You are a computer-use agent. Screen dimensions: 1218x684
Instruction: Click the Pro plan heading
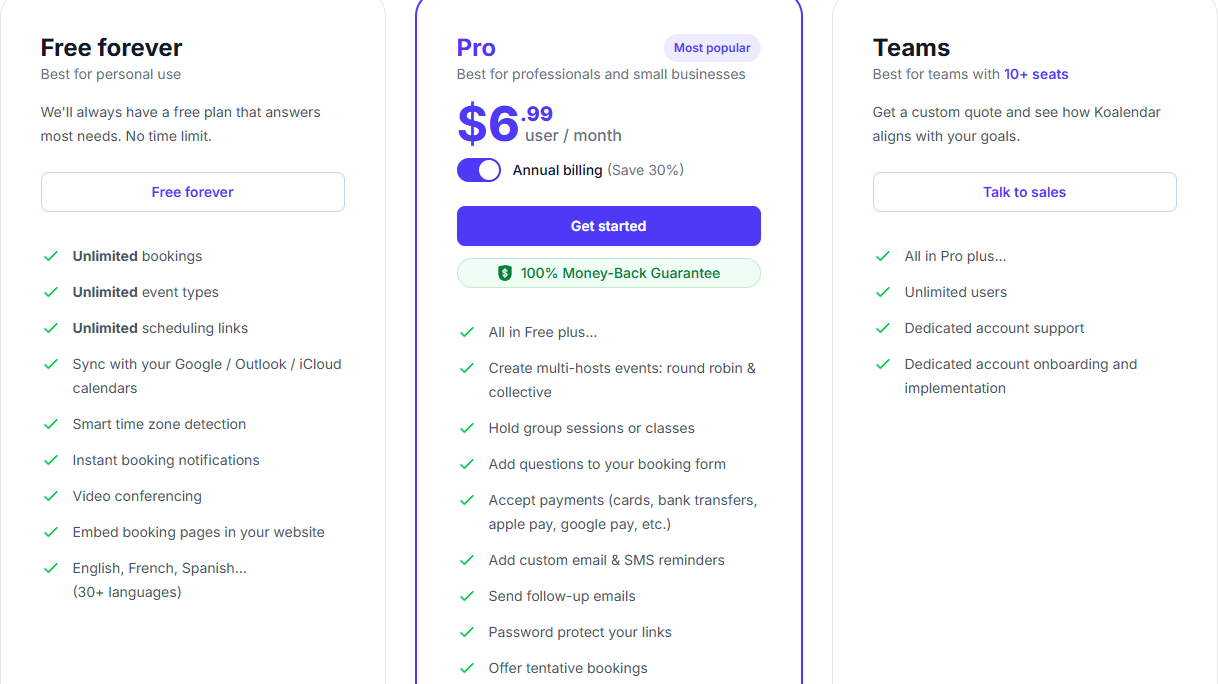(x=476, y=48)
